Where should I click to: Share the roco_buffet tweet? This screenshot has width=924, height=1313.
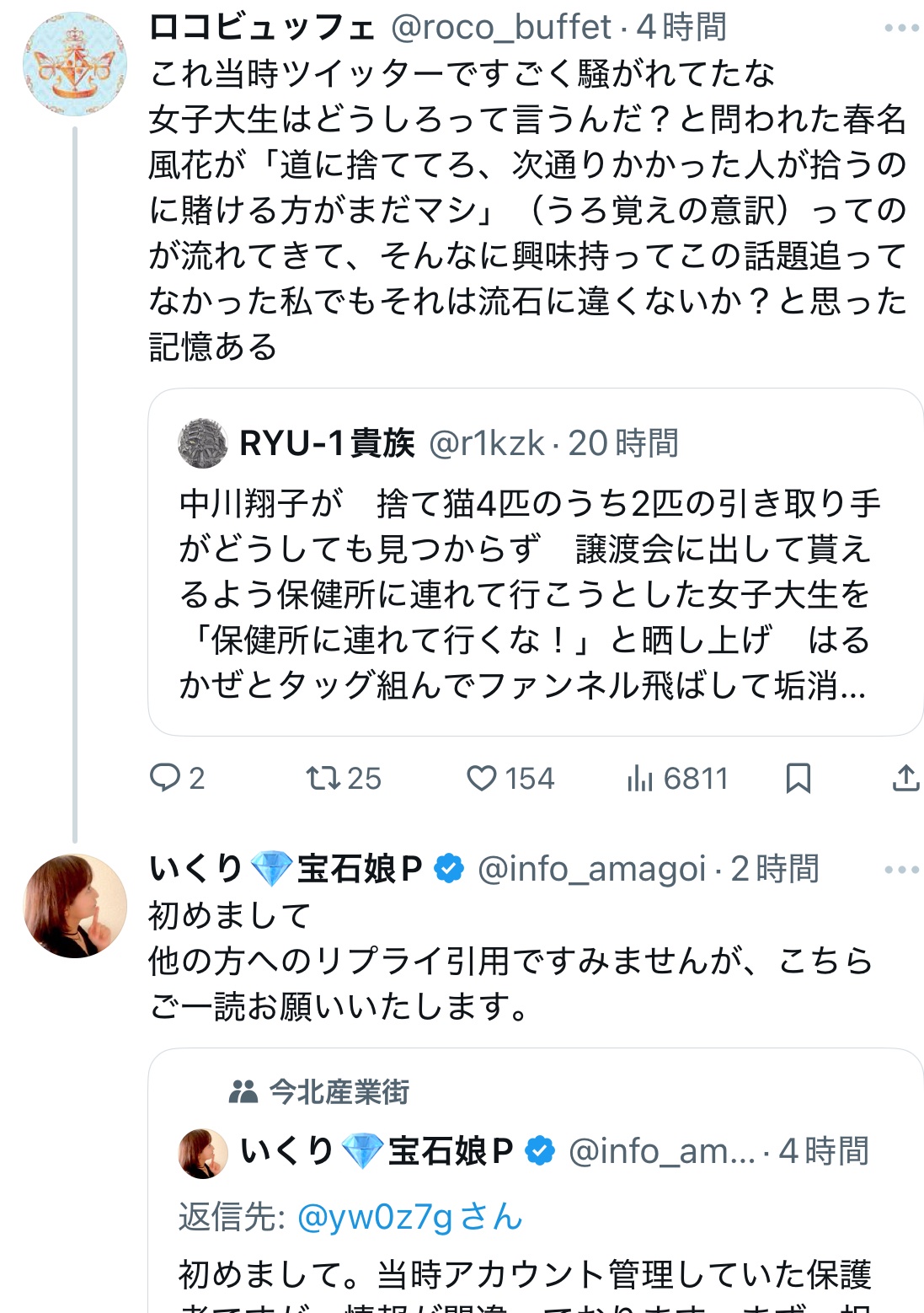pos(905,777)
